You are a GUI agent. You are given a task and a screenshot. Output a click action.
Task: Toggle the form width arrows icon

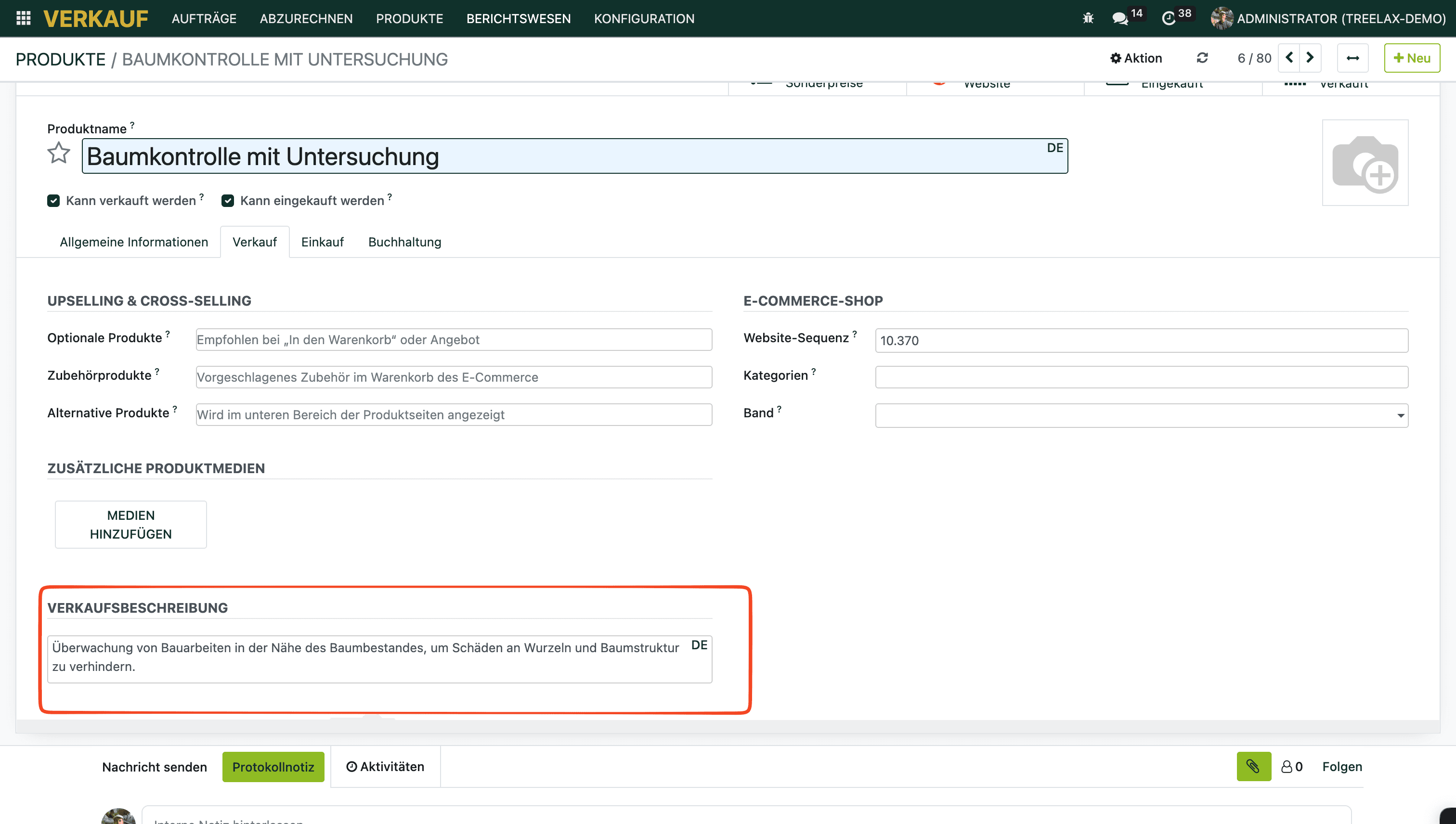[x=1352, y=58]
